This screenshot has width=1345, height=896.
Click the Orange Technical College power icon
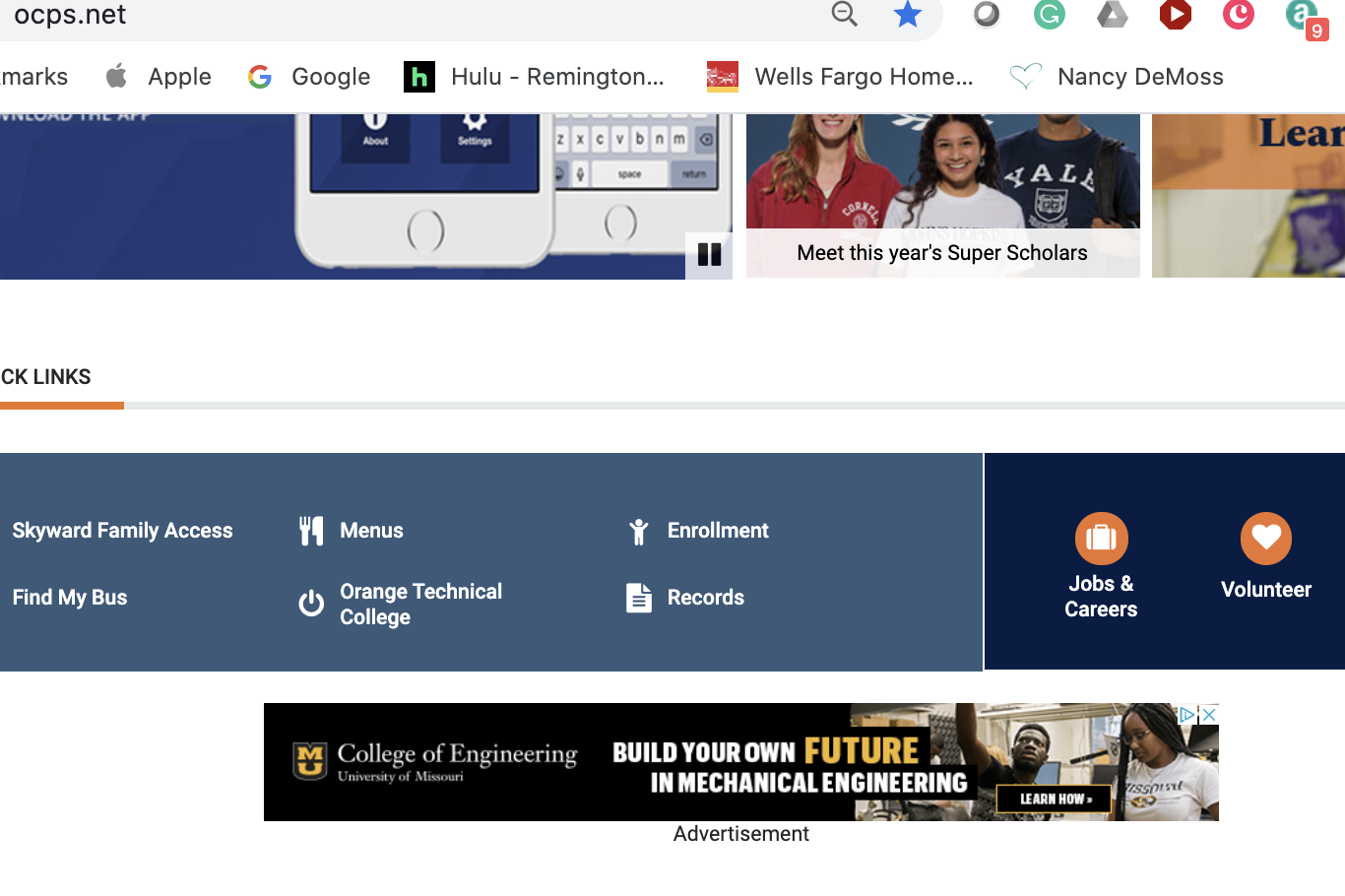[x=311, y=604]
